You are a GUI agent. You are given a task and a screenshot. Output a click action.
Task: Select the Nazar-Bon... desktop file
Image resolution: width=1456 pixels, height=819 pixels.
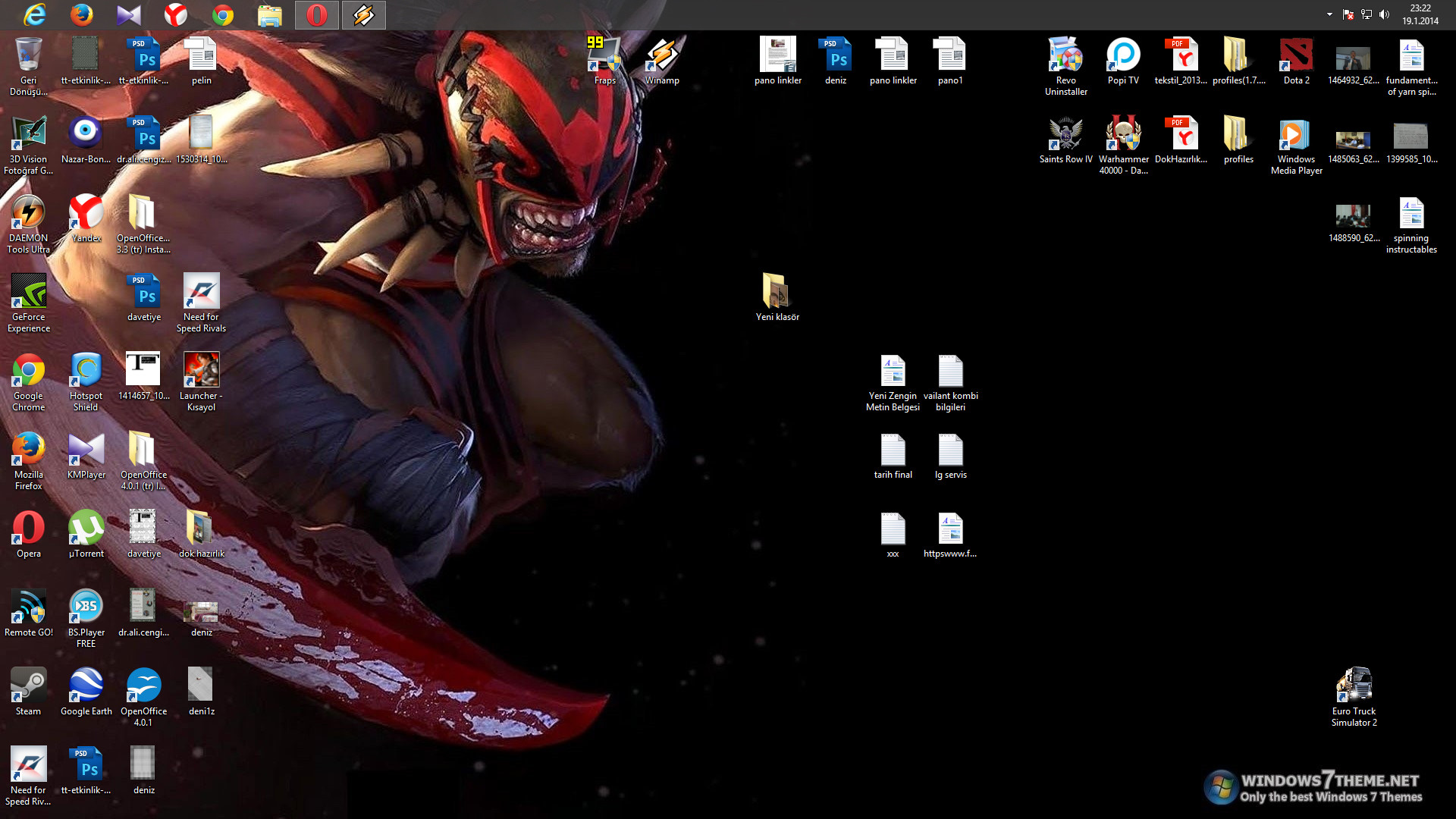pyautogui.click(x=86, y=140)
